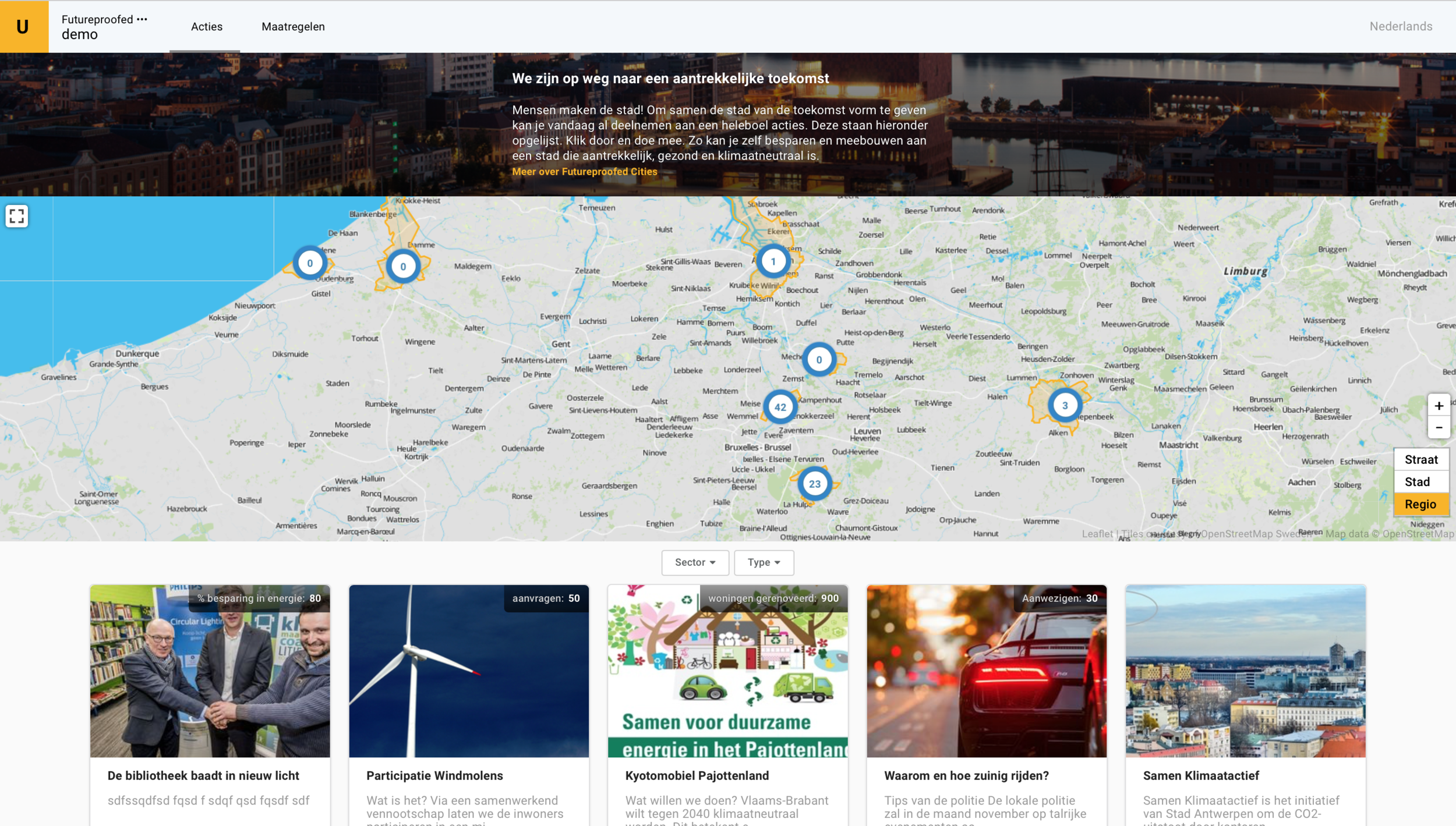The image size is (1456, 826).
Task: Select the map cluster marker showing 3
Action: point(1065,405)
